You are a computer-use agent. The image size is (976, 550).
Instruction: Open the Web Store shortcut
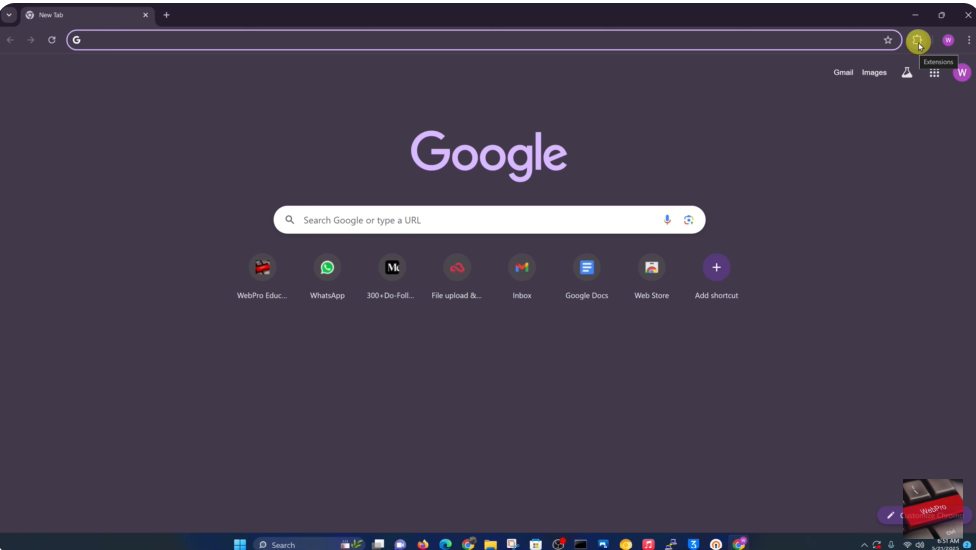coord(652,277)
